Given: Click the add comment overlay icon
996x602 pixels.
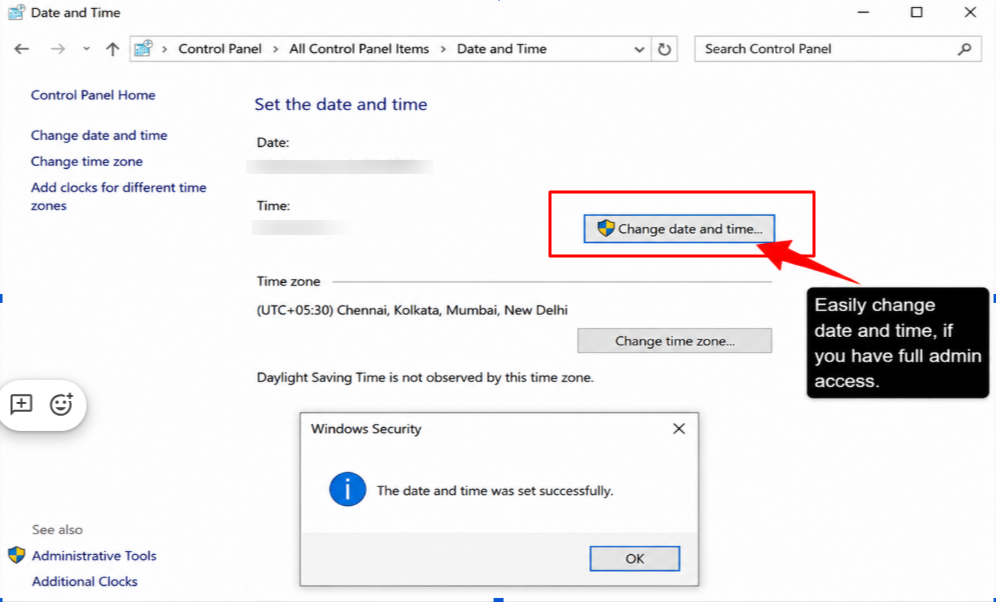Looking at the screenshot, I should [x=22, y=404].
